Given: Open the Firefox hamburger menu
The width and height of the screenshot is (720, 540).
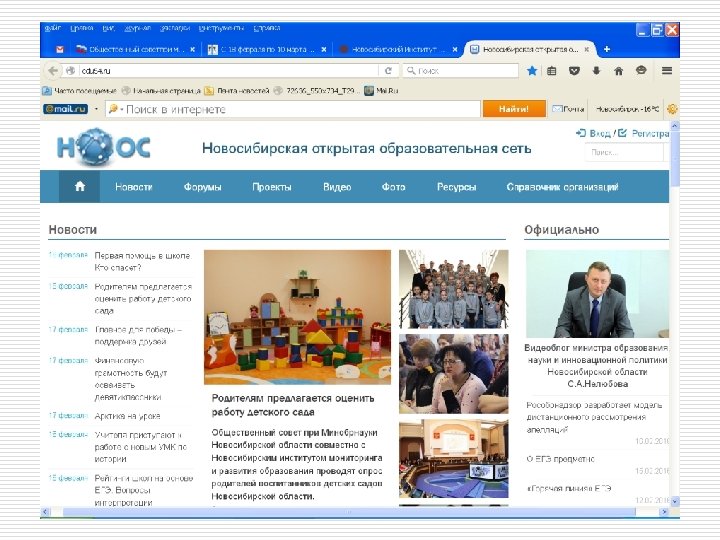Looking at the screenshot, I should pos(667,71).
